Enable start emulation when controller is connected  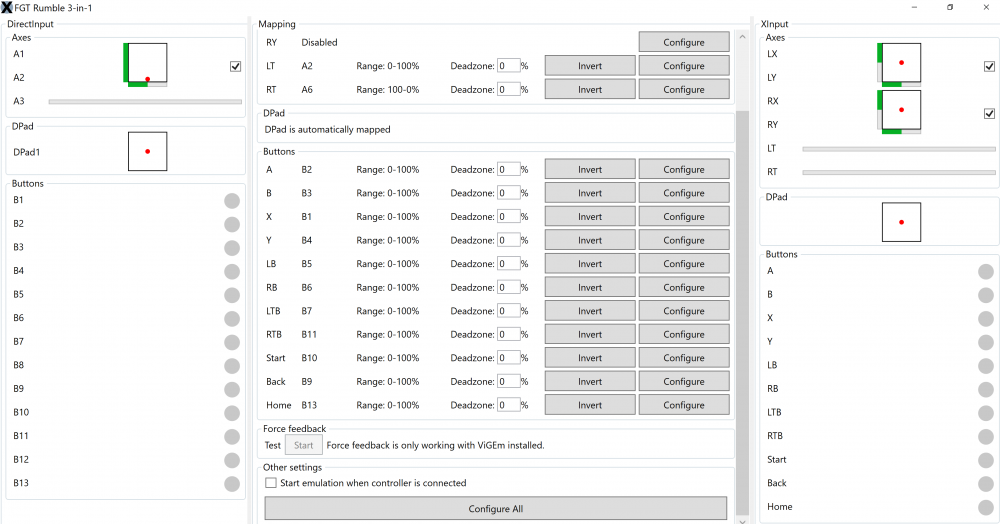pyautogui.click(x=270, y=483)
